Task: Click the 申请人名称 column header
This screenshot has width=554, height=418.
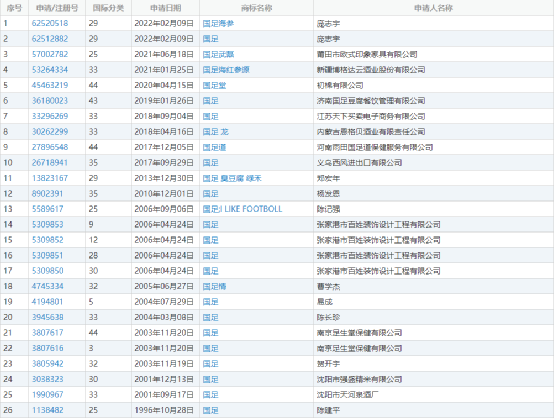Action: point(434,8)
